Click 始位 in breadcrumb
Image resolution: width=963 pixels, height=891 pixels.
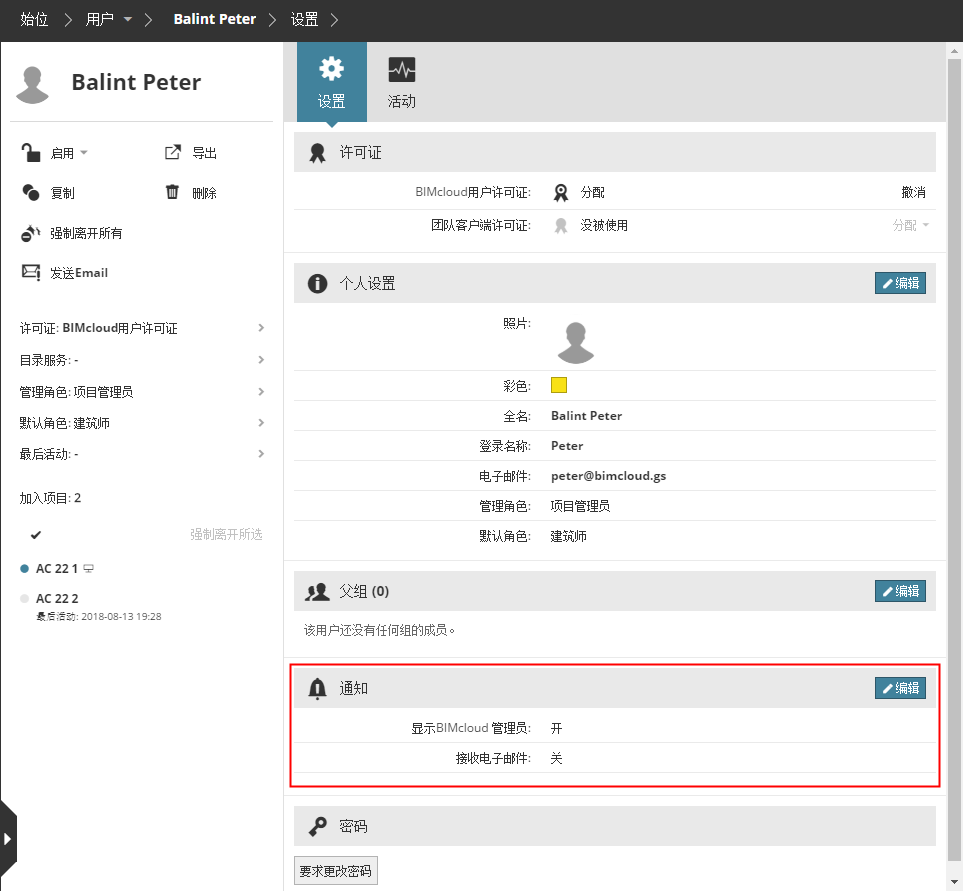tap(34, 20)
